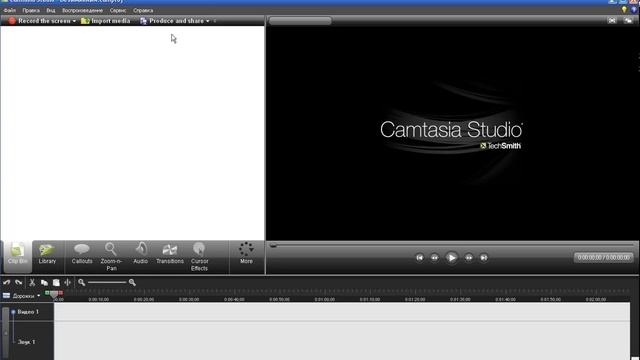Click the timeline zoom in magnifier

tap(132, 282)
